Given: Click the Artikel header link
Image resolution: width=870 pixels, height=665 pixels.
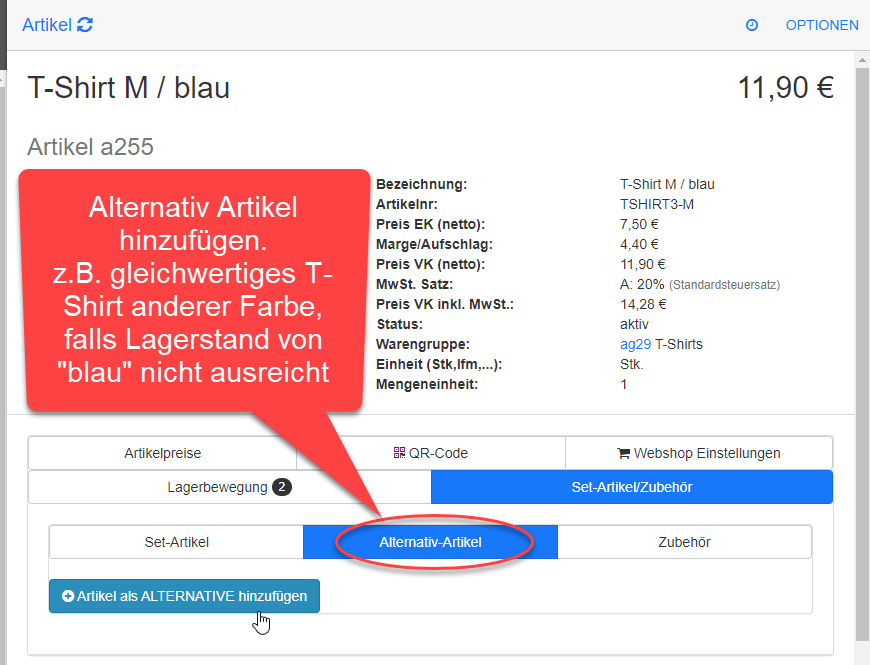Looking at the screenshot, I should (47, 25).
